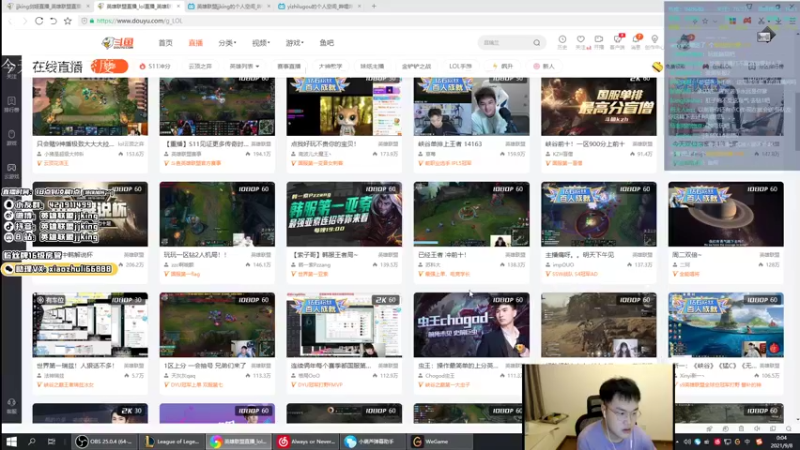Image resolution: width=800 pixels, height=450 pixels.
Task: Go to 首页 in the Douyu navigation
Action: [165, 43]
